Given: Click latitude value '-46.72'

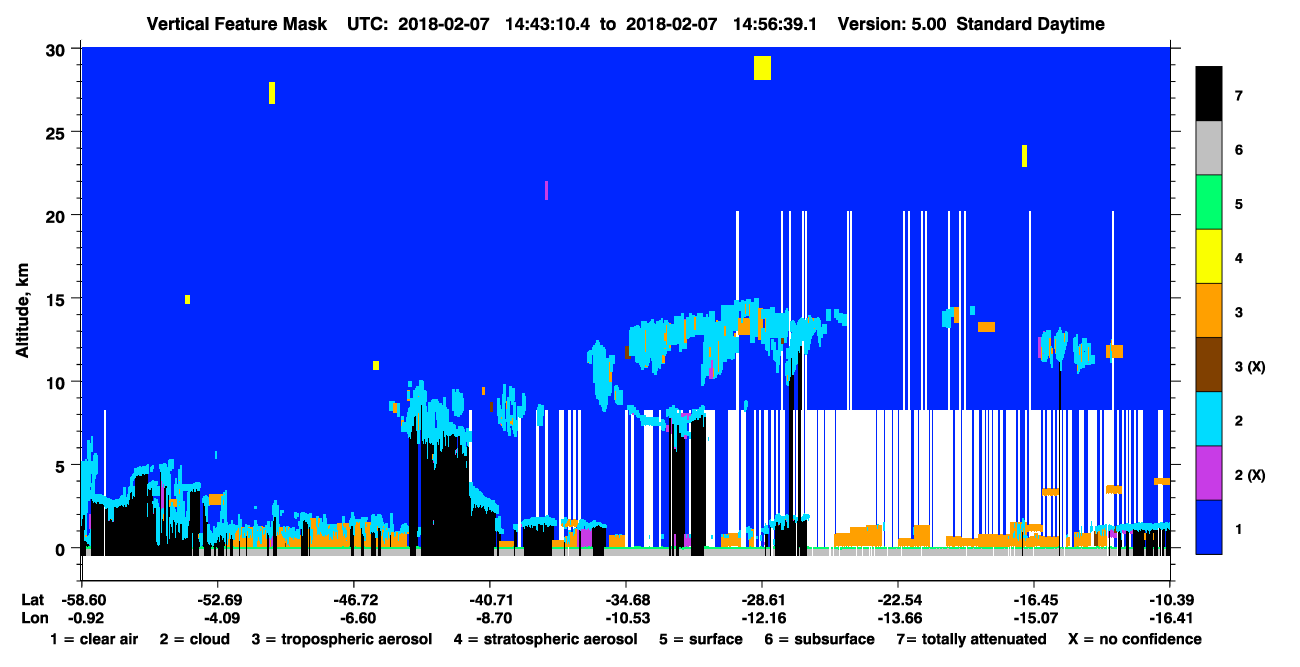Looking at the screenshot, I should coord(354,600).
